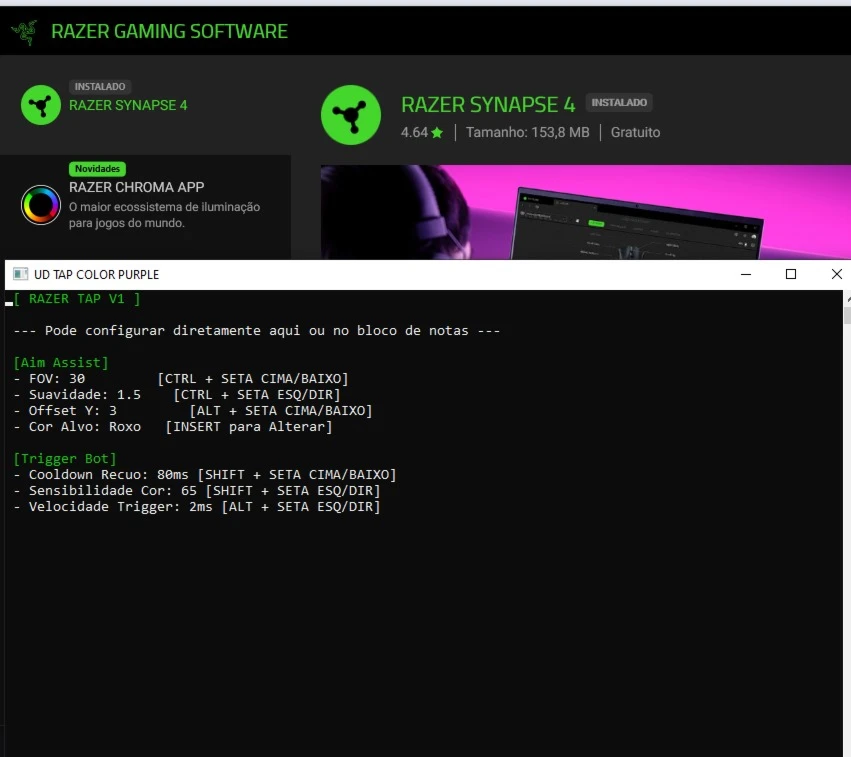Click the '[CTRL + SETA ESQ/DIR]' hotkey hint

click(x=257, y=395)
